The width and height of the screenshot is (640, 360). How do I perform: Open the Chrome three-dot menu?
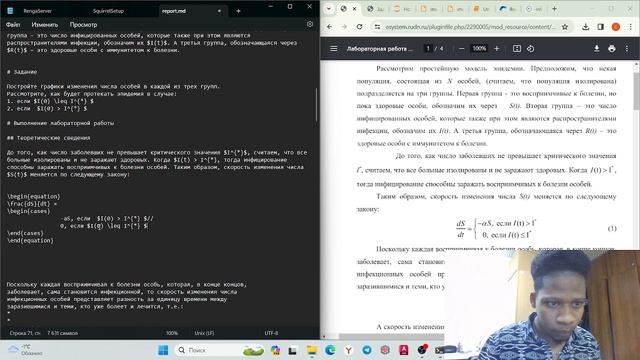click(x=631, y=27)
